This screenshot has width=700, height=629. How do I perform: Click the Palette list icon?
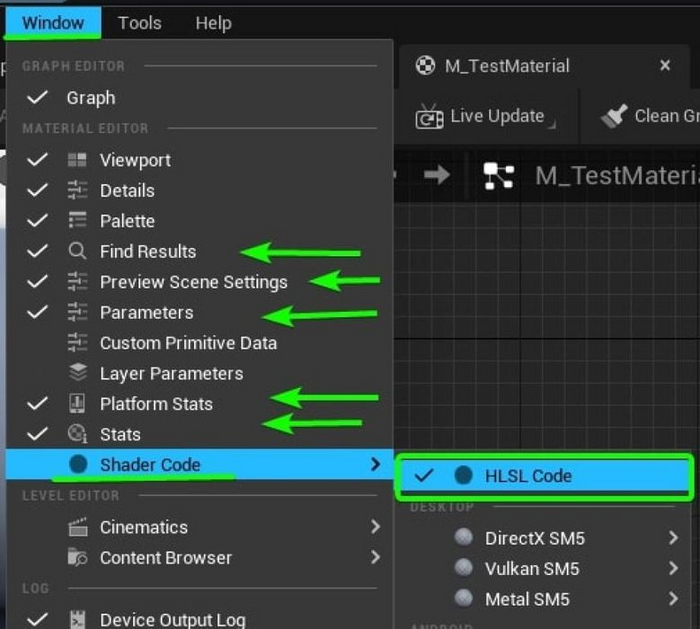tap(77, 221)
